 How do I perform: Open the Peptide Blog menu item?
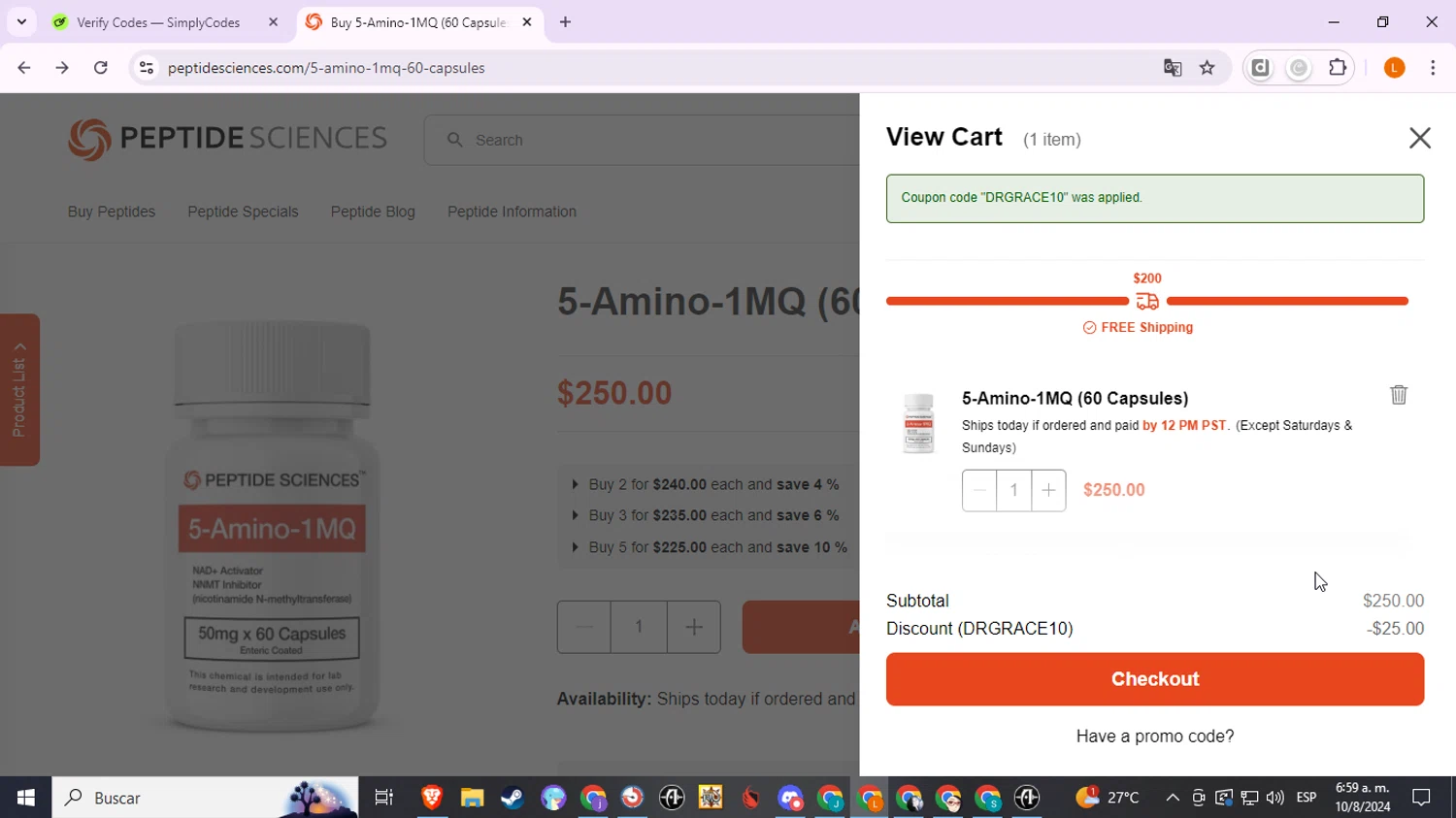click(x=373, y=212)
